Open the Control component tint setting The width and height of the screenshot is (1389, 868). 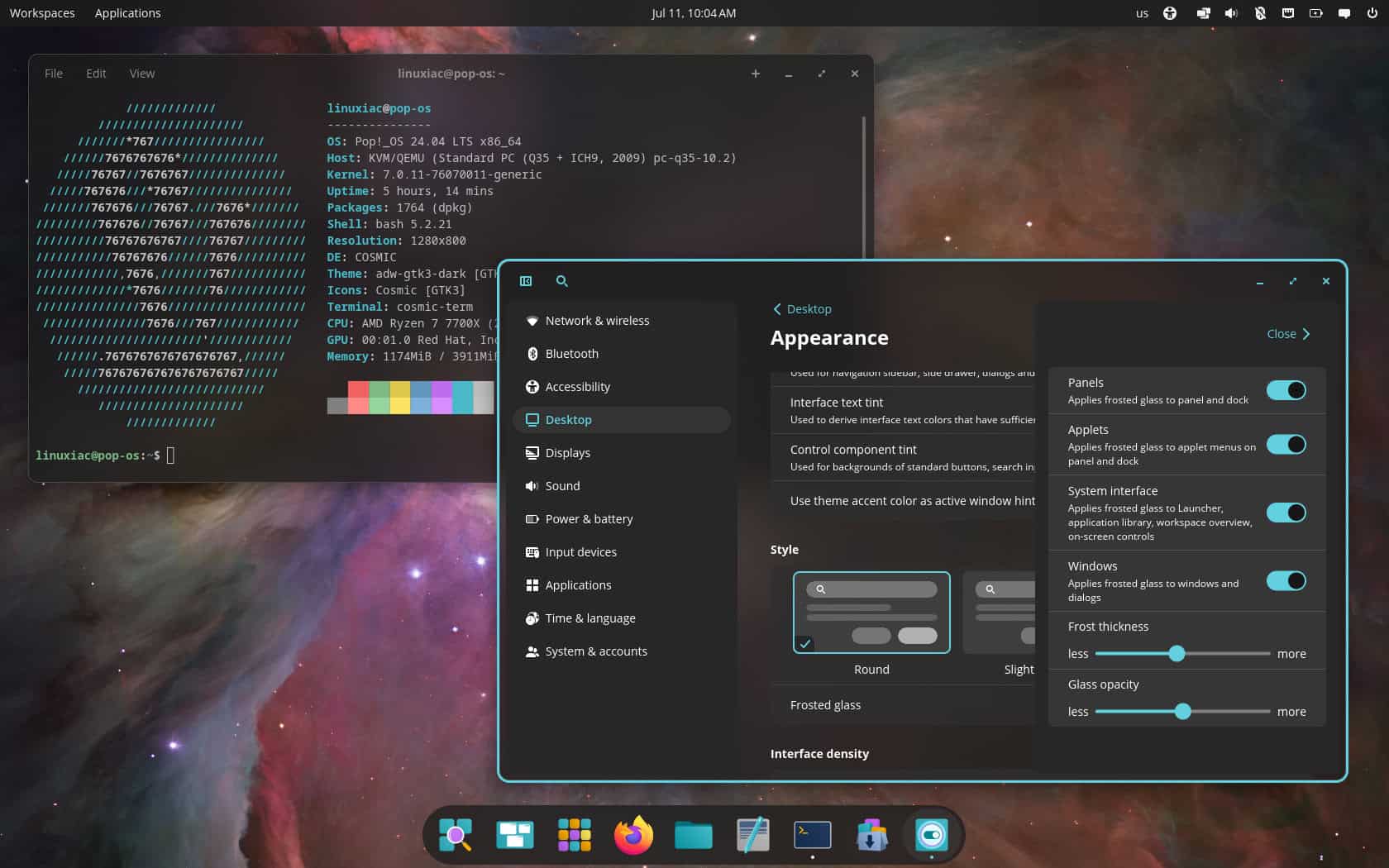(x=903, y=458)
